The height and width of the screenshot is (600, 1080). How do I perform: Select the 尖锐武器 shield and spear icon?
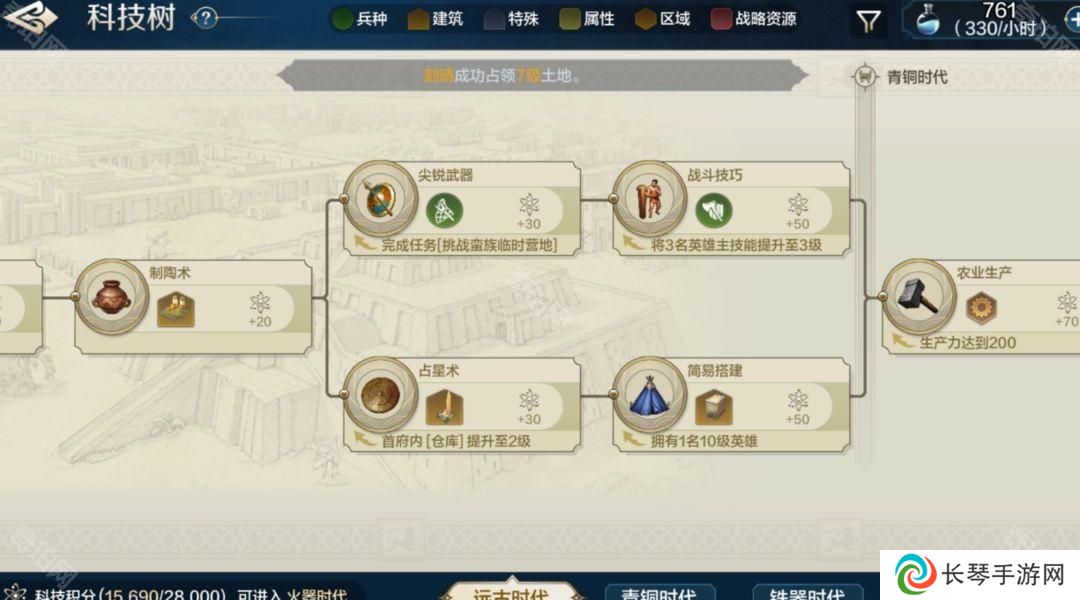(381, 199)
